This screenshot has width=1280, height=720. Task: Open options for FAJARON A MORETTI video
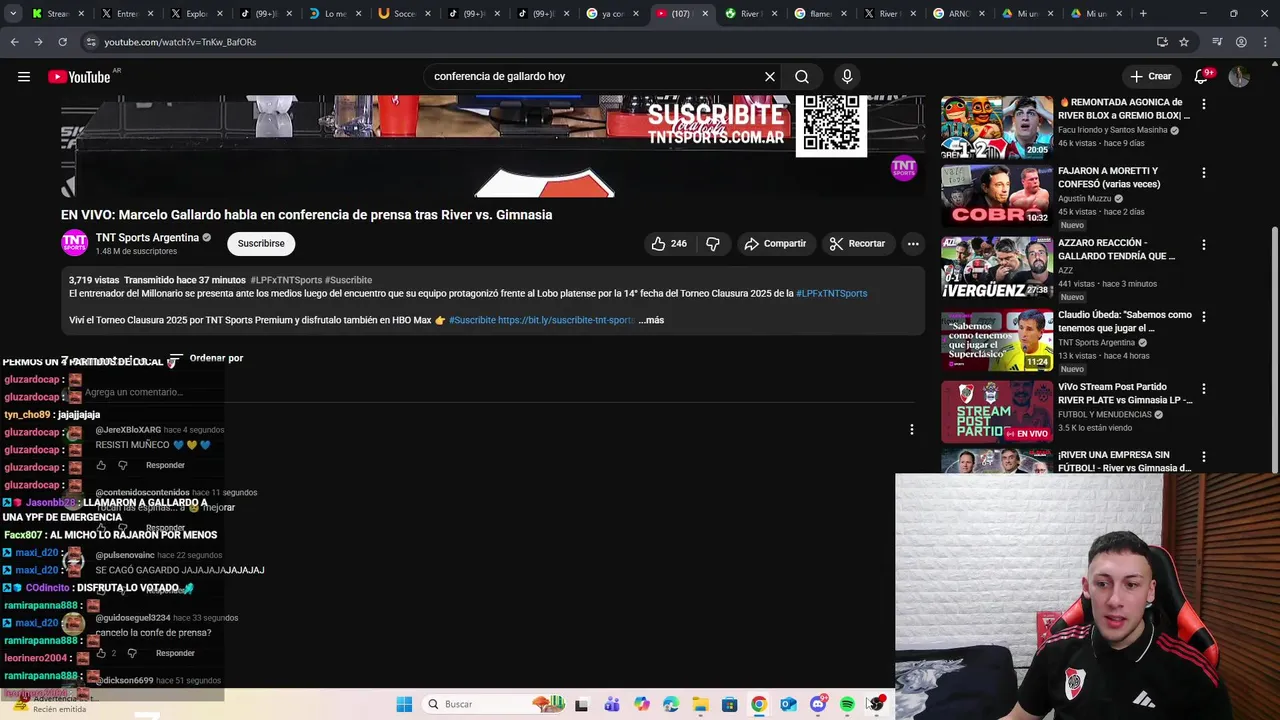pos(1203,173)
